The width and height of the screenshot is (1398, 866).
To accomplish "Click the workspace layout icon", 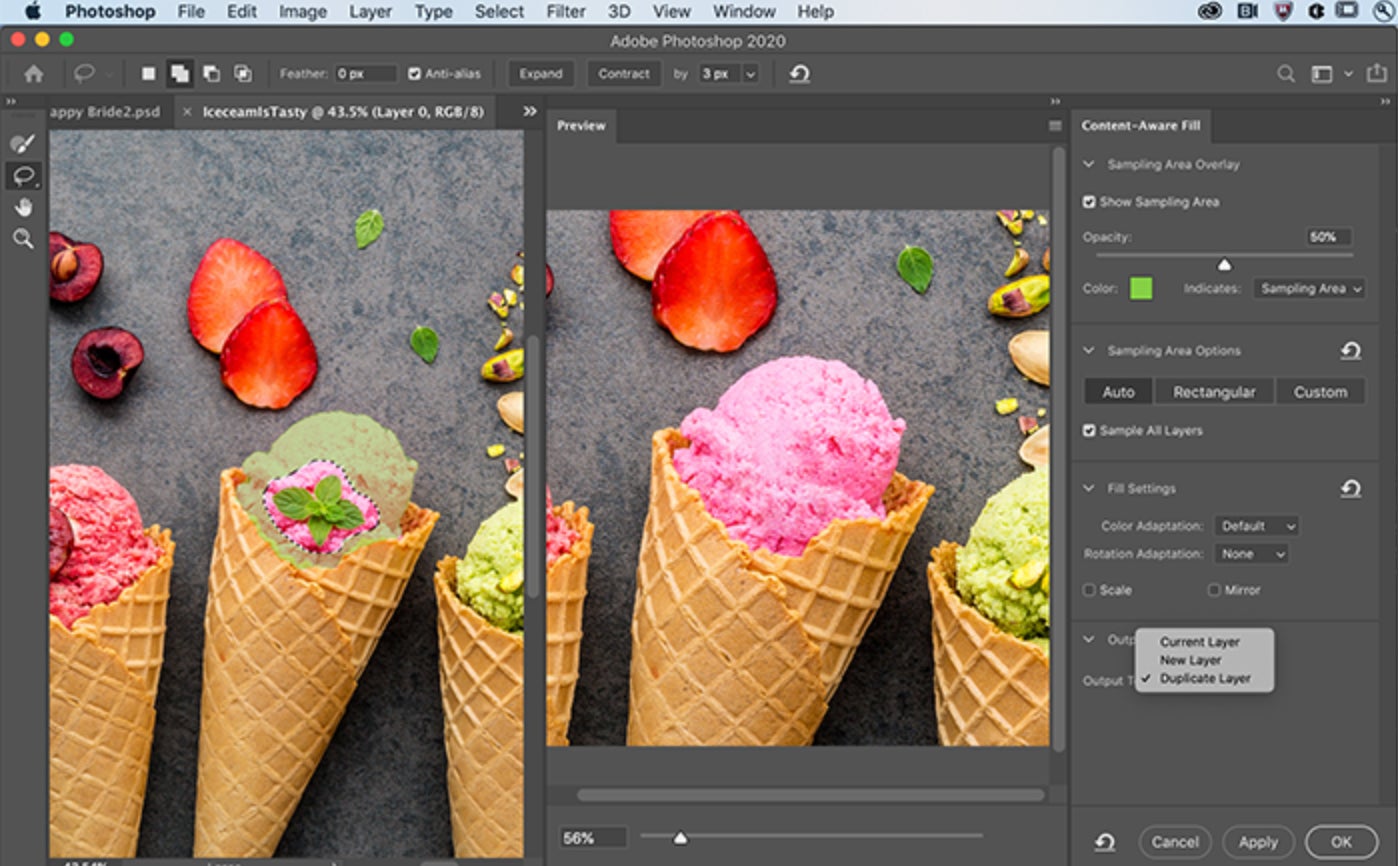I will point(1322,74).
